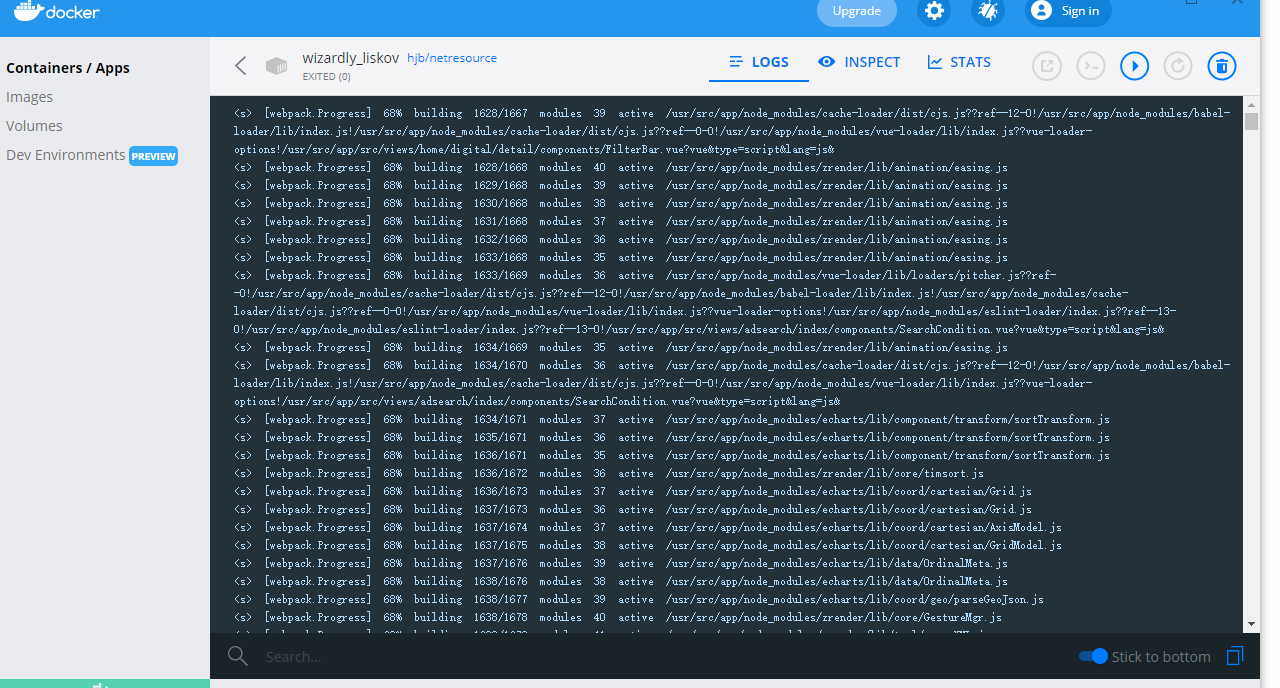
Task: Click the container cube icon
Action: [276, 66]
